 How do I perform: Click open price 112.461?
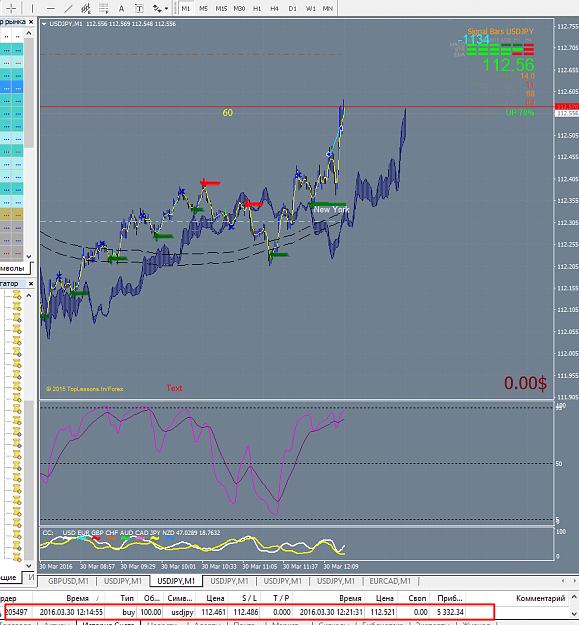tap(214, 612)
